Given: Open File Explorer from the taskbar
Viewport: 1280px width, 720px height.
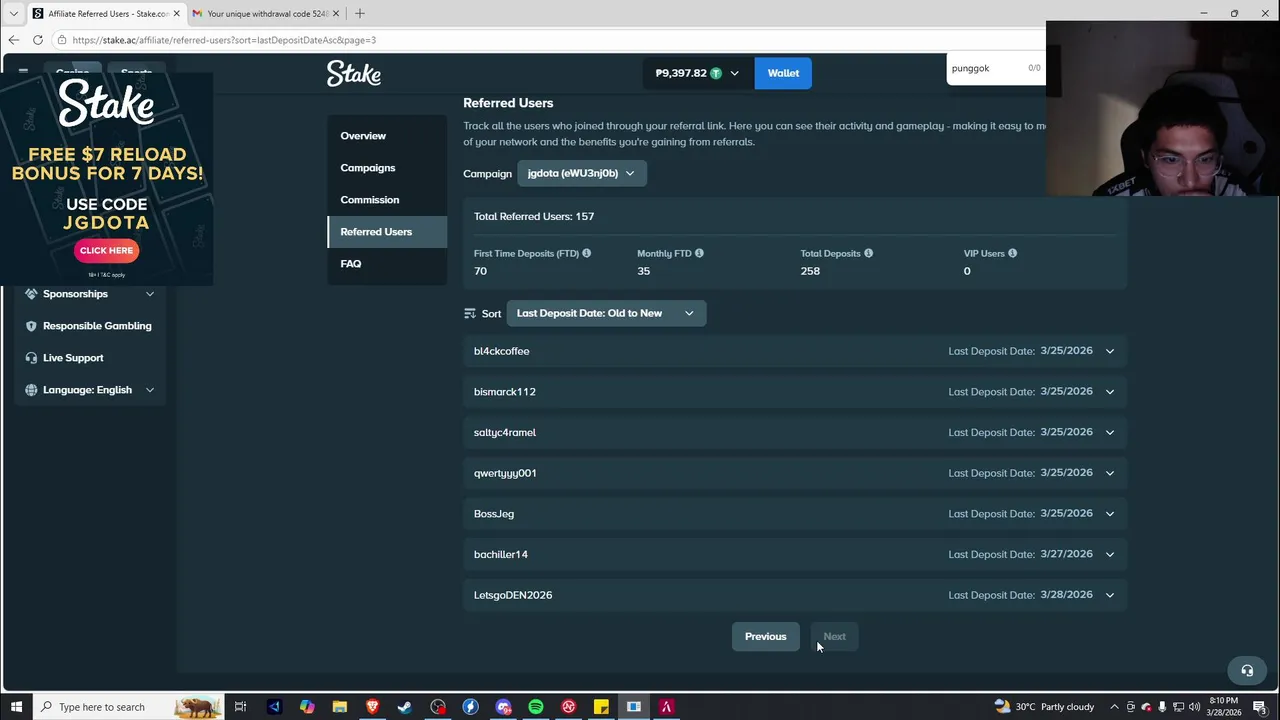Looking at the screenshot, I should click(340, 707).
